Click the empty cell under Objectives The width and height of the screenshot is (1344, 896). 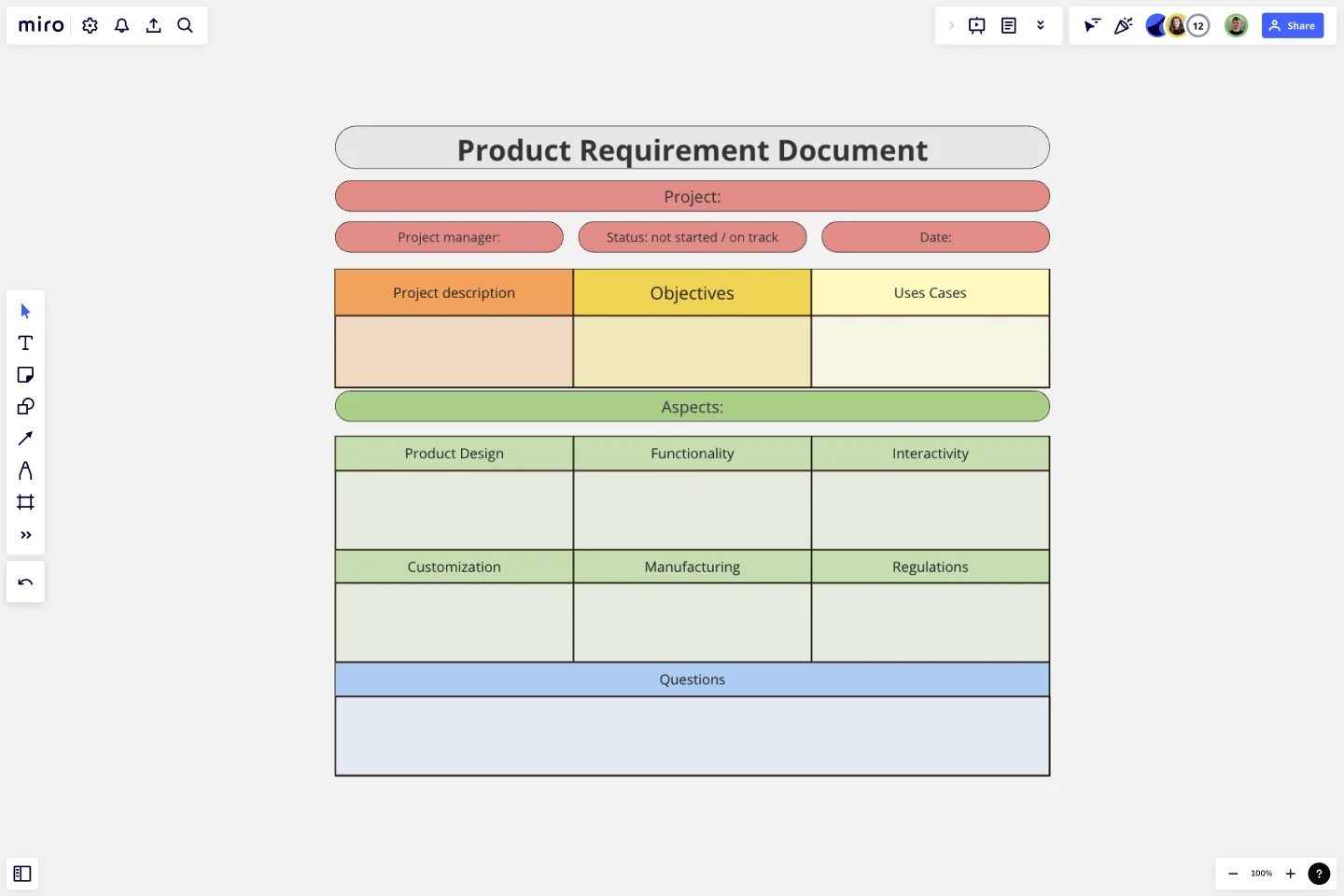point(693,352)
